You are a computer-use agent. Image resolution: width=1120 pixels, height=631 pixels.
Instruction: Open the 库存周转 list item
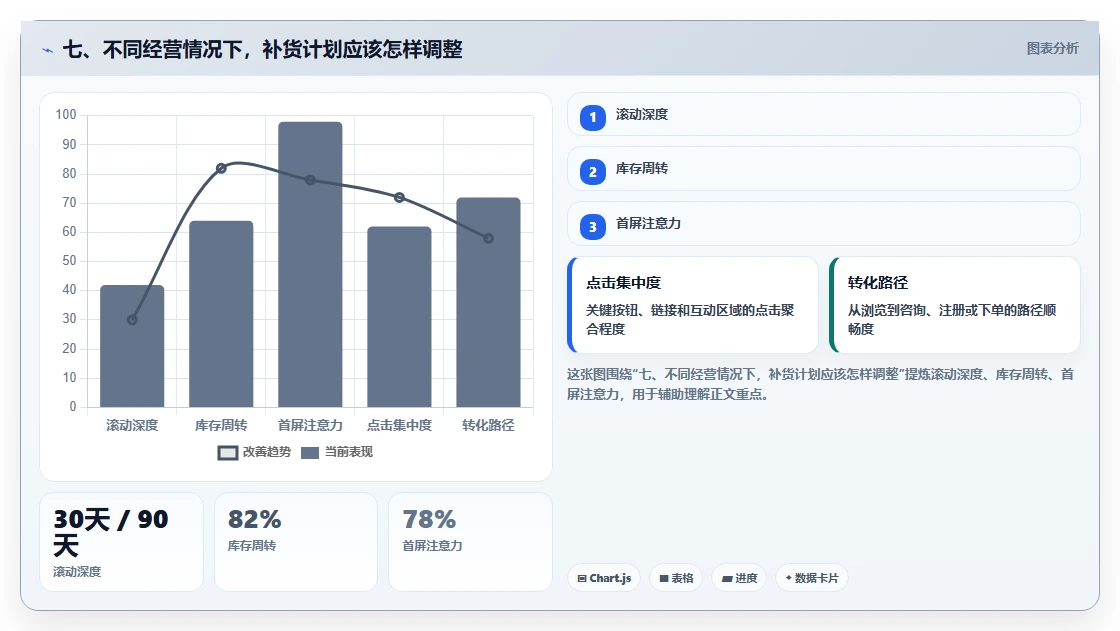[823, 169]
